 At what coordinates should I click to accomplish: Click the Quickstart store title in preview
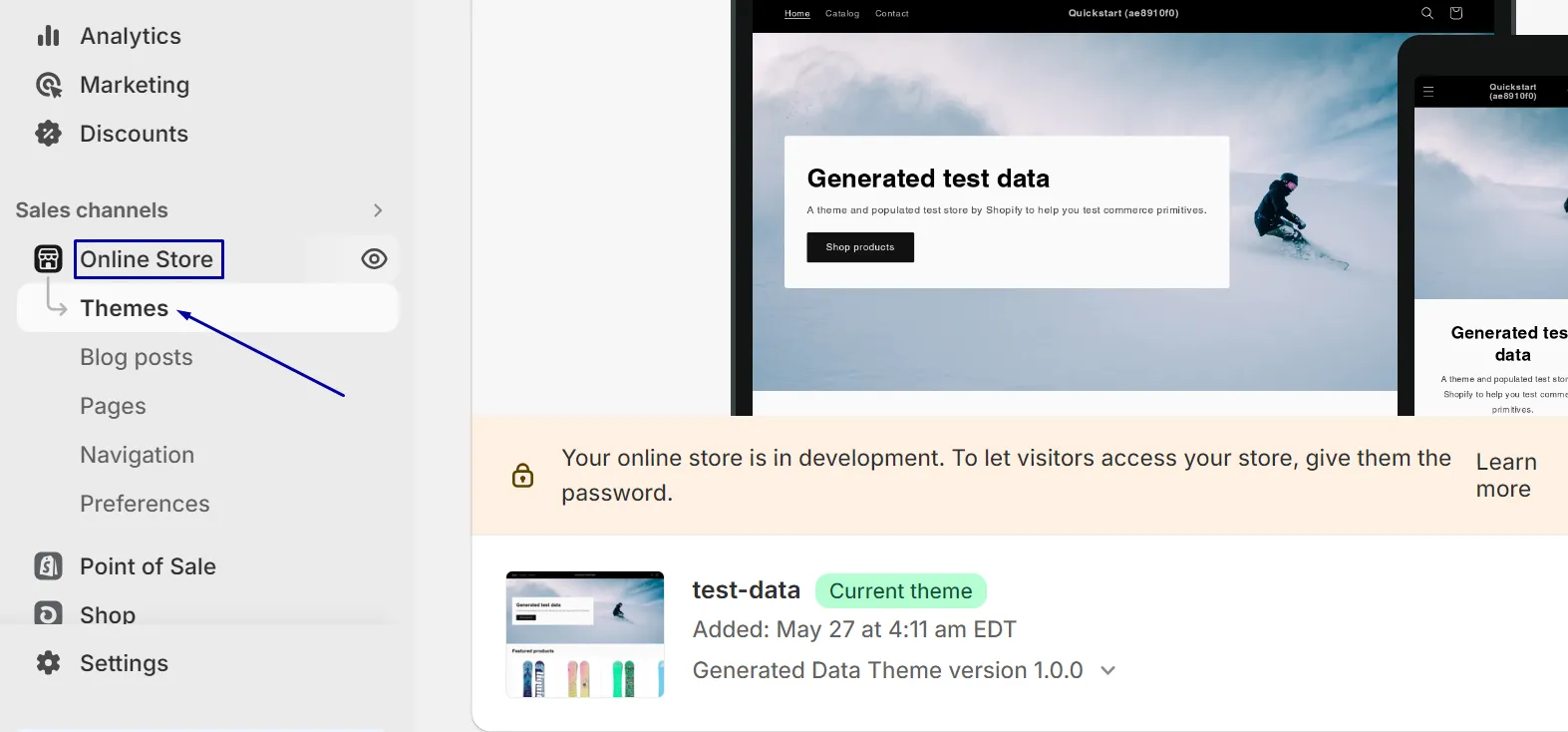pyautogui.click(x=1123, y=13)
